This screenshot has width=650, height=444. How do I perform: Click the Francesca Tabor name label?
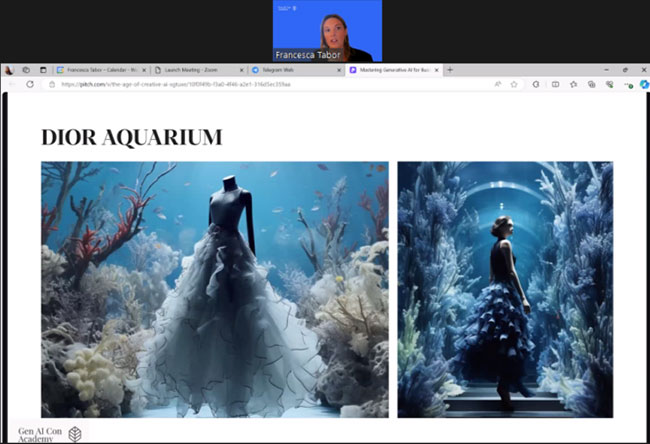308,55
